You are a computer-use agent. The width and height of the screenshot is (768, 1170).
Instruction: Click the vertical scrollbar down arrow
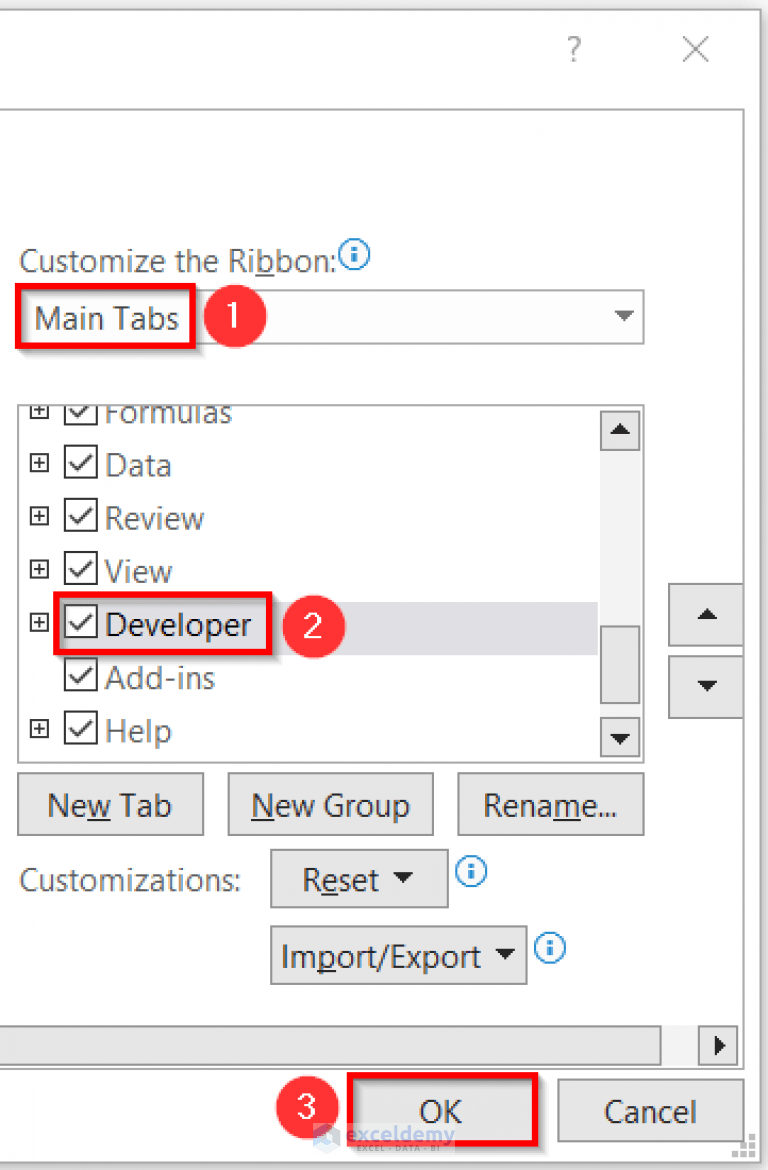click(619, 737)
